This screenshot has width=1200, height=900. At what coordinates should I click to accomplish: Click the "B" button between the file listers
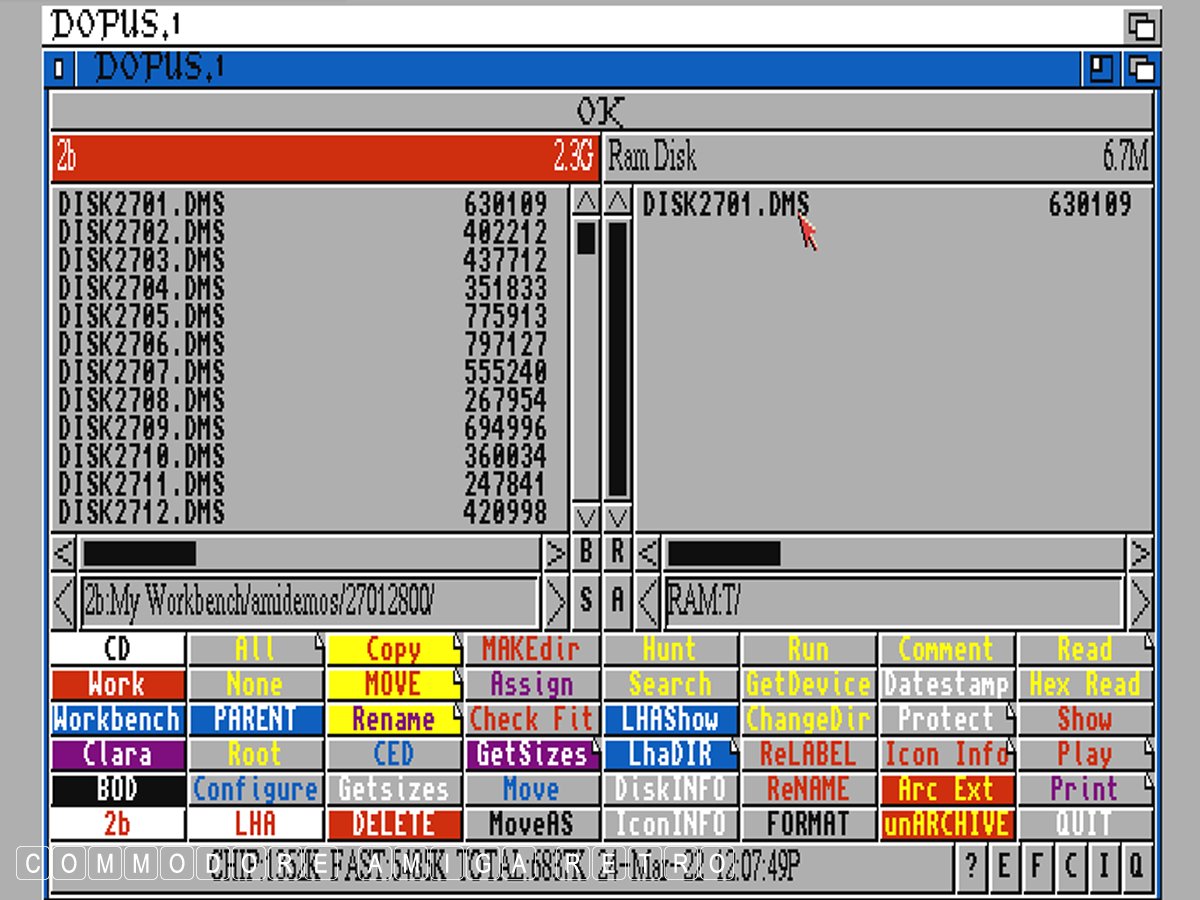pos(586,552)
